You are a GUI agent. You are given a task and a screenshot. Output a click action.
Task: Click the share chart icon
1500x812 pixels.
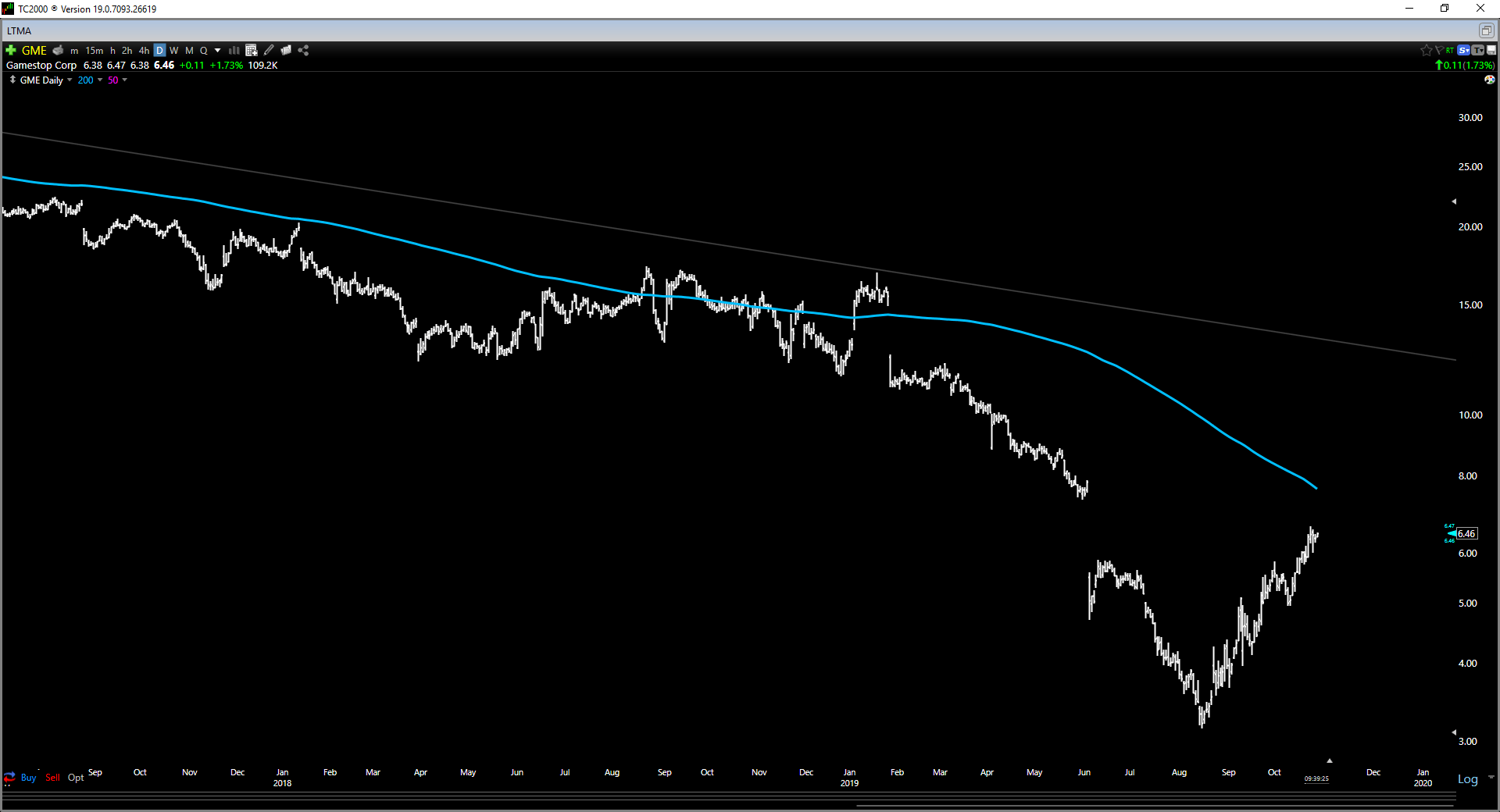point(303,50)
